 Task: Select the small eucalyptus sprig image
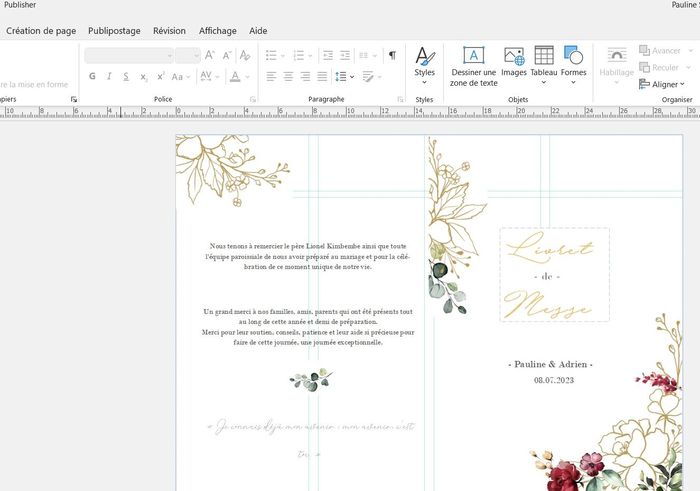(x=311, y=380)
